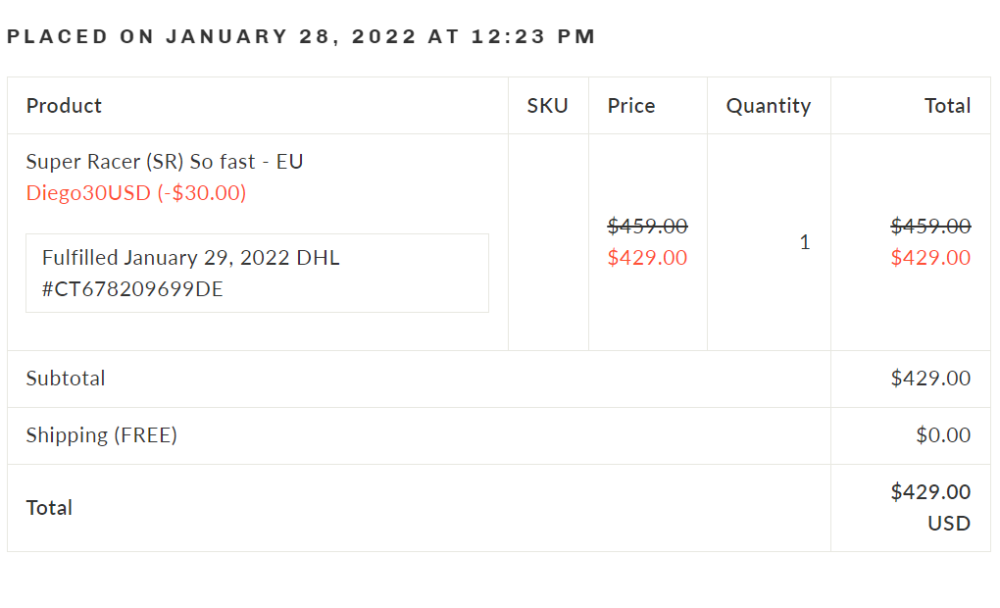The width and height of the screenshot is (1000, 608).
Task: Click the discounted $429.00 in the Price column
Action: 647,258
